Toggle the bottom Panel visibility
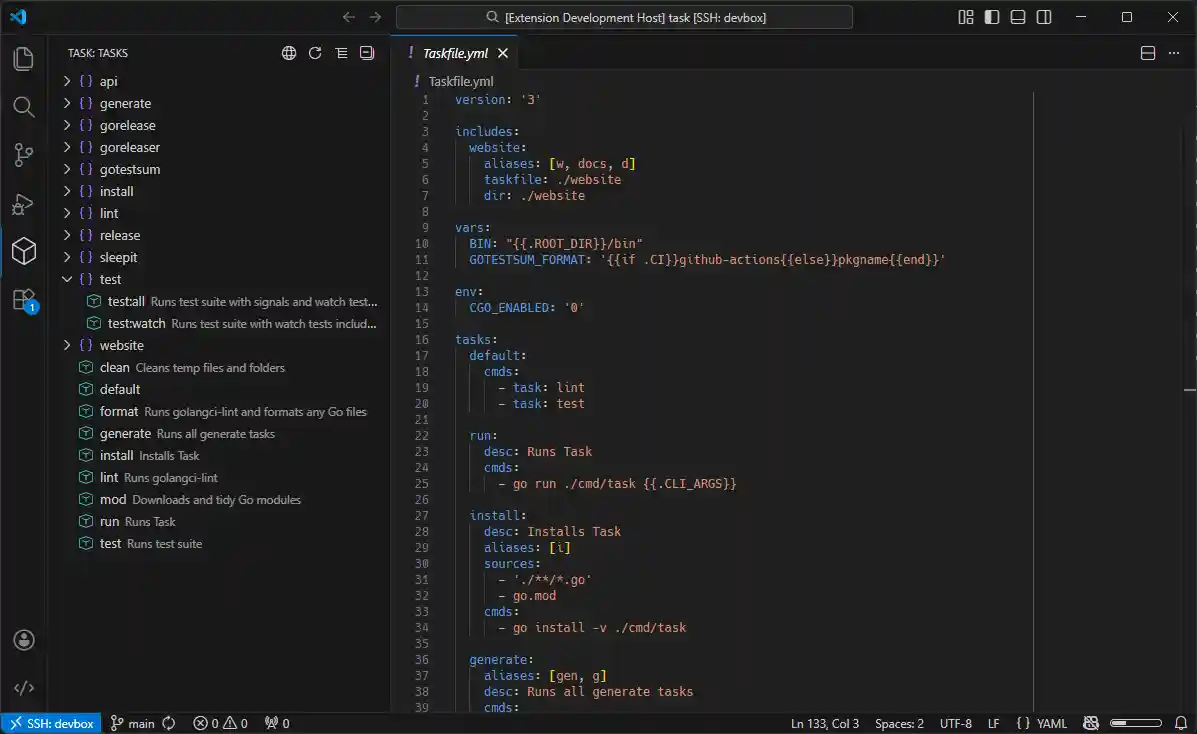The width and height of the screenshot is (1197, 734). click(1017, 17)
